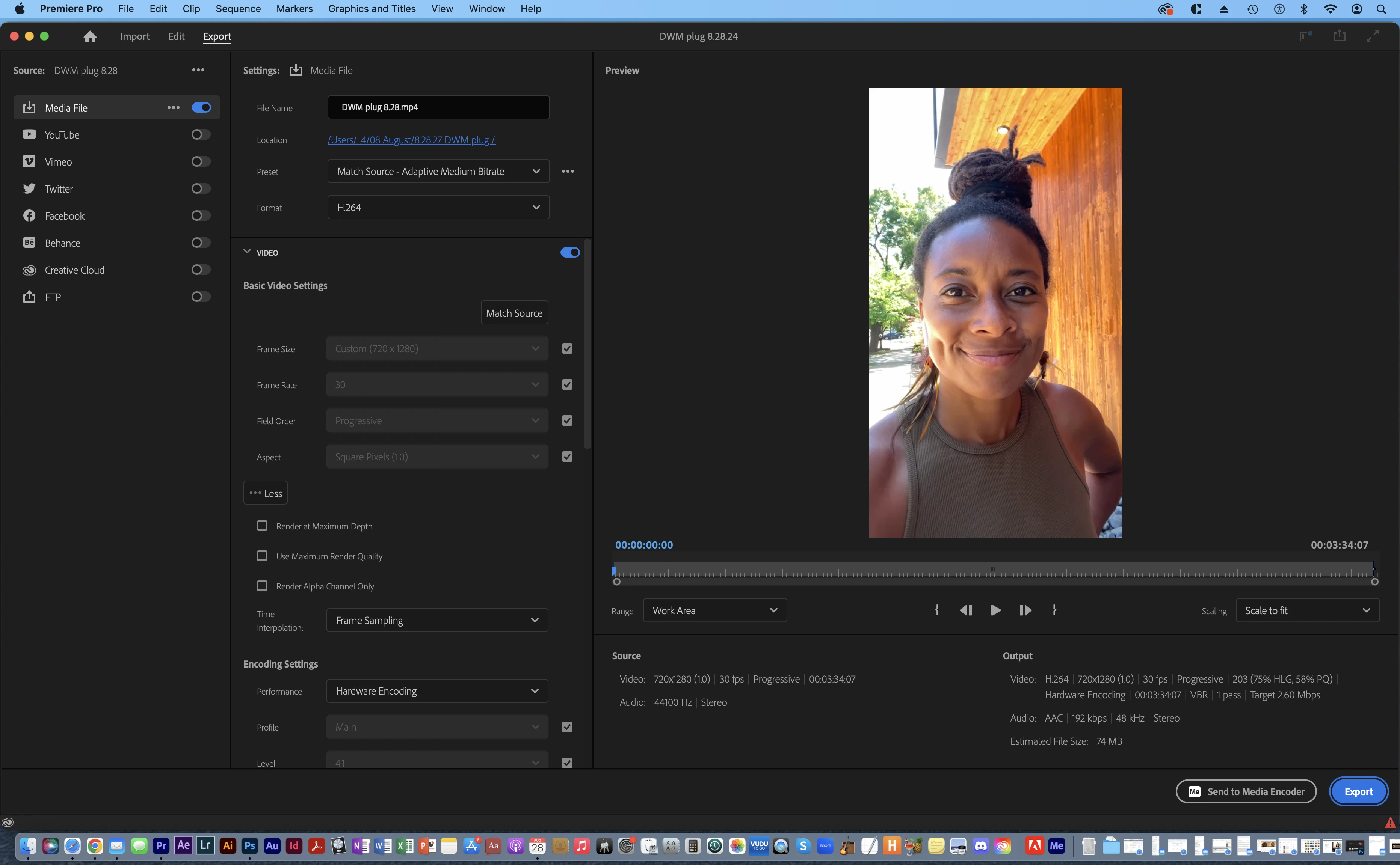
Task: Click the maximize frame arrows icon
Action: pyautogui.click(x=1373, y=37)
